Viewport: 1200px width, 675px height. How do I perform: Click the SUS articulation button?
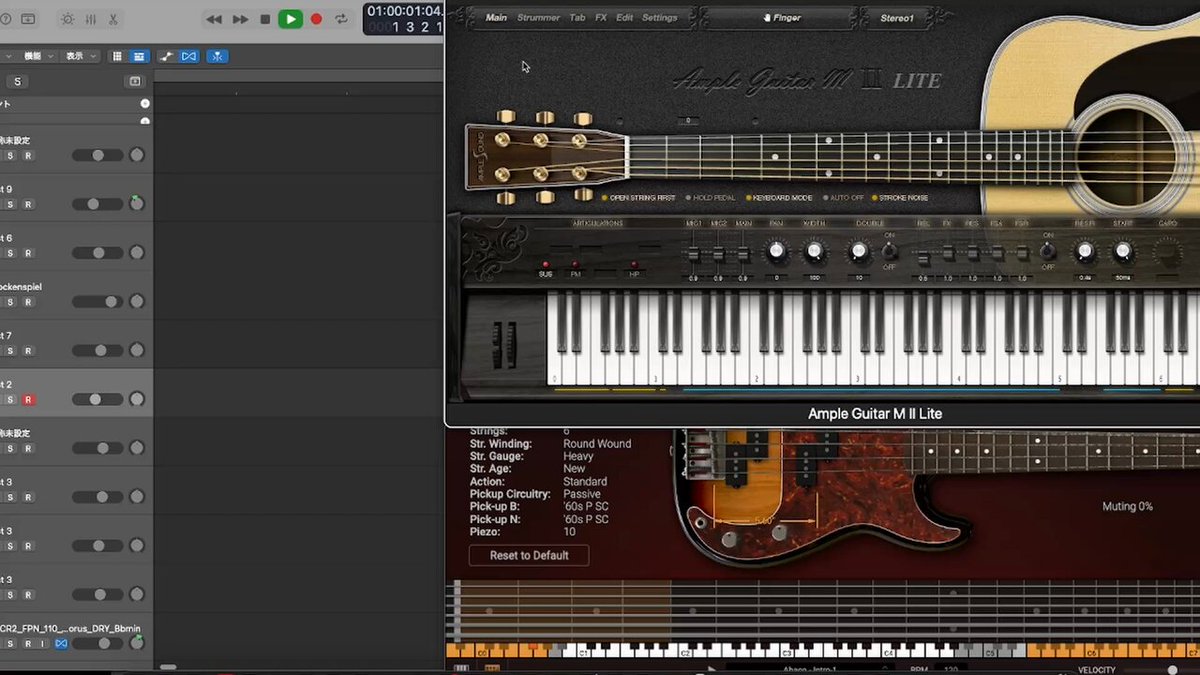(x=545, y=268)
